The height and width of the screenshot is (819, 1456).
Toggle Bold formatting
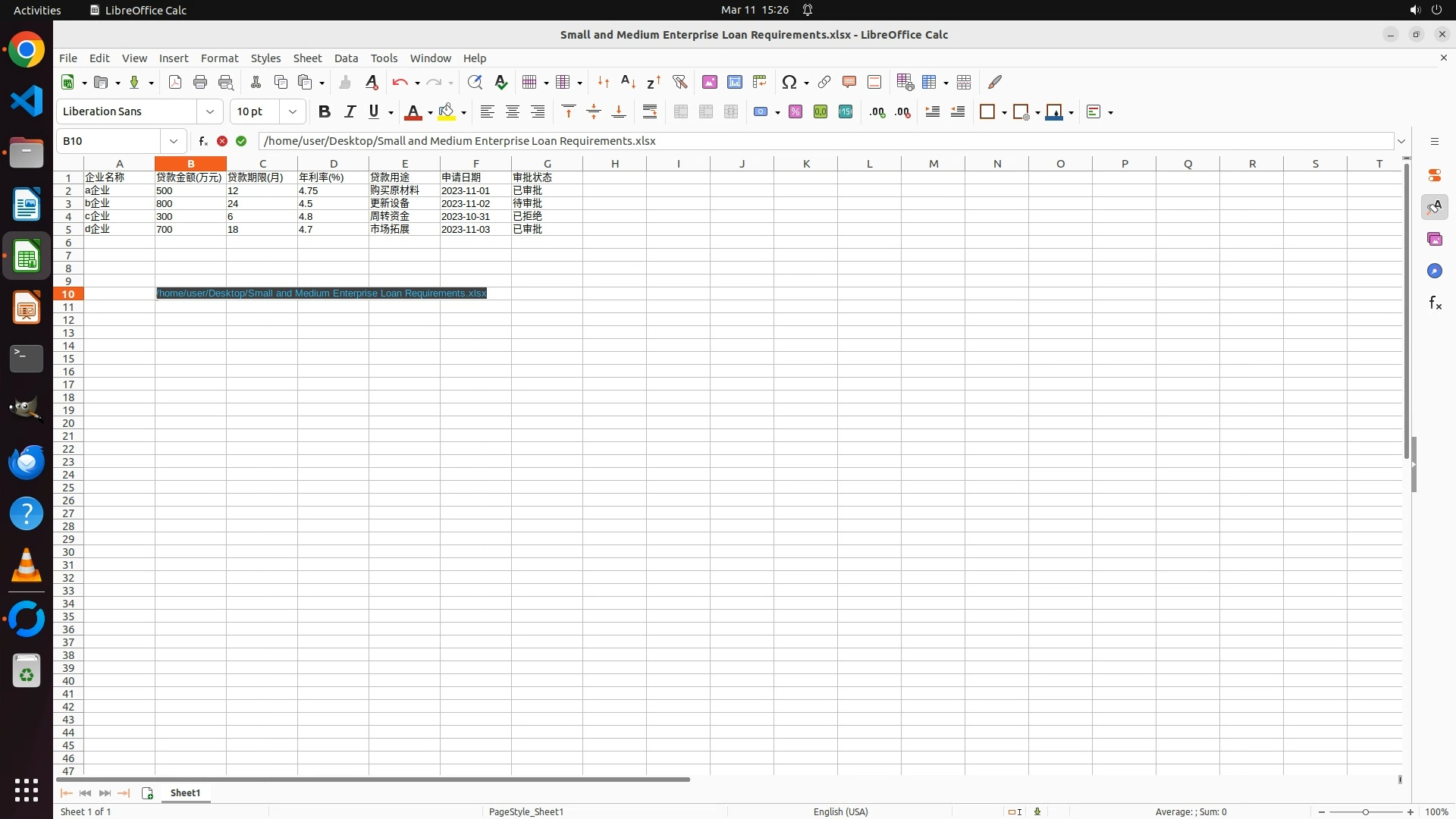(324, 111)
